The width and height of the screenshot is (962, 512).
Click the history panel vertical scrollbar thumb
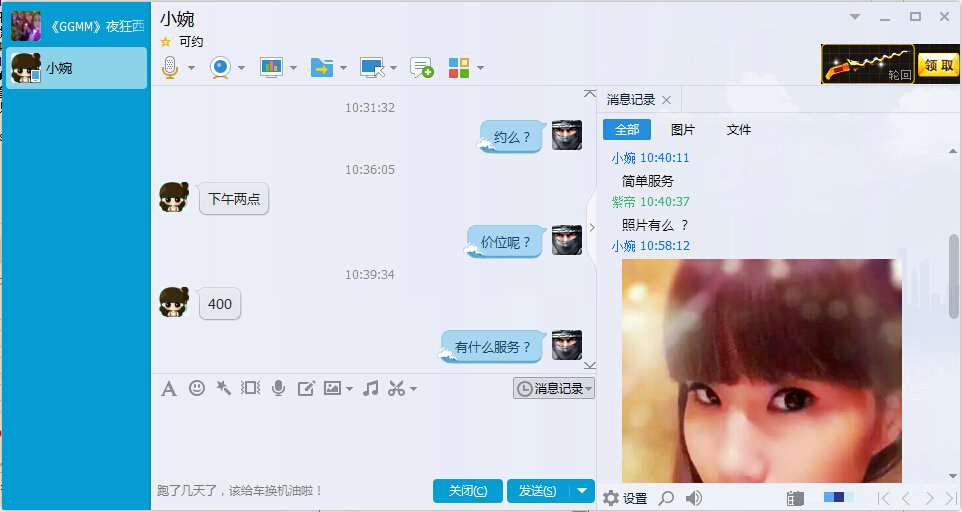pyautogui.click(x=953, y=276)
